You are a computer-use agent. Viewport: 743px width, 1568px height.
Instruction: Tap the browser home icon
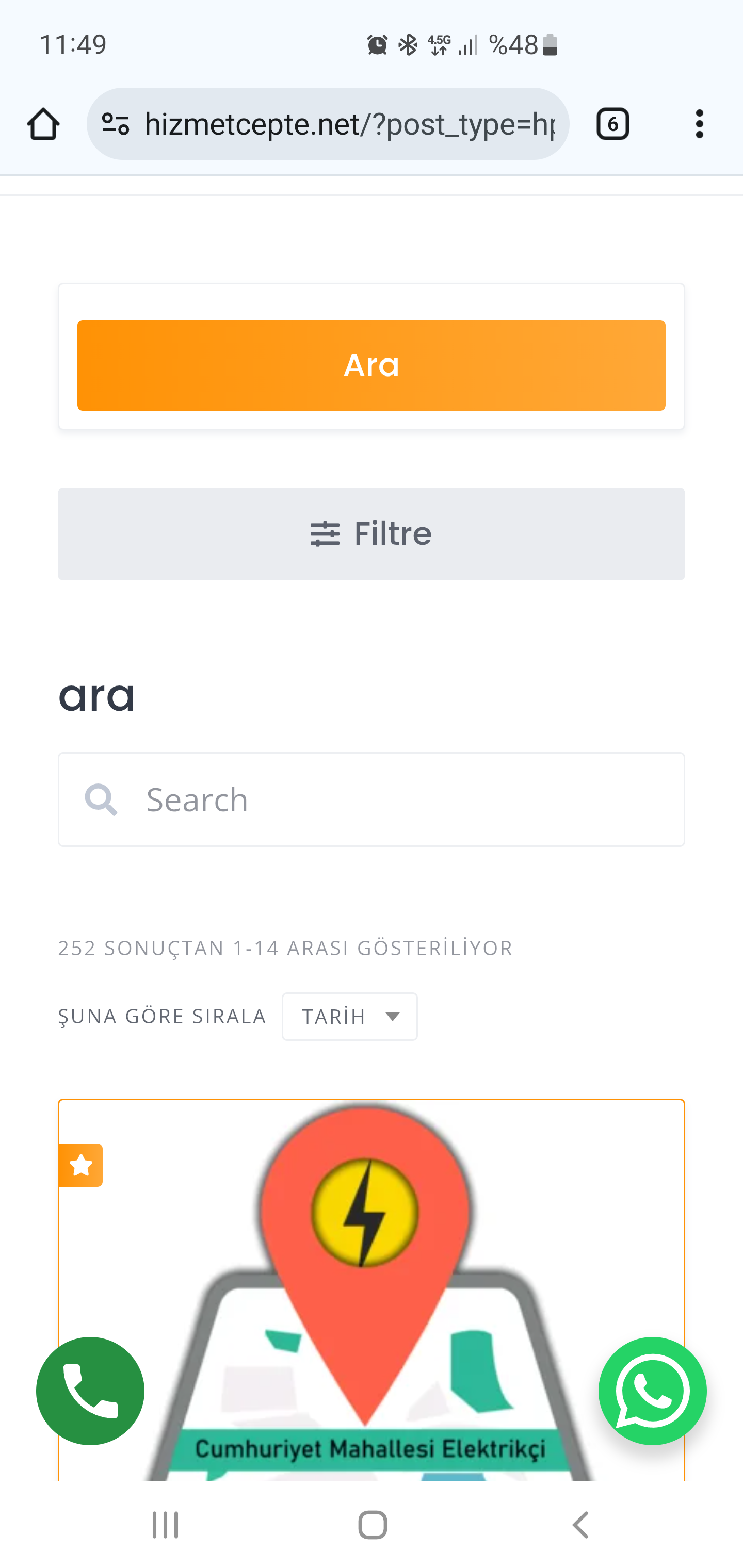(43, 124)
